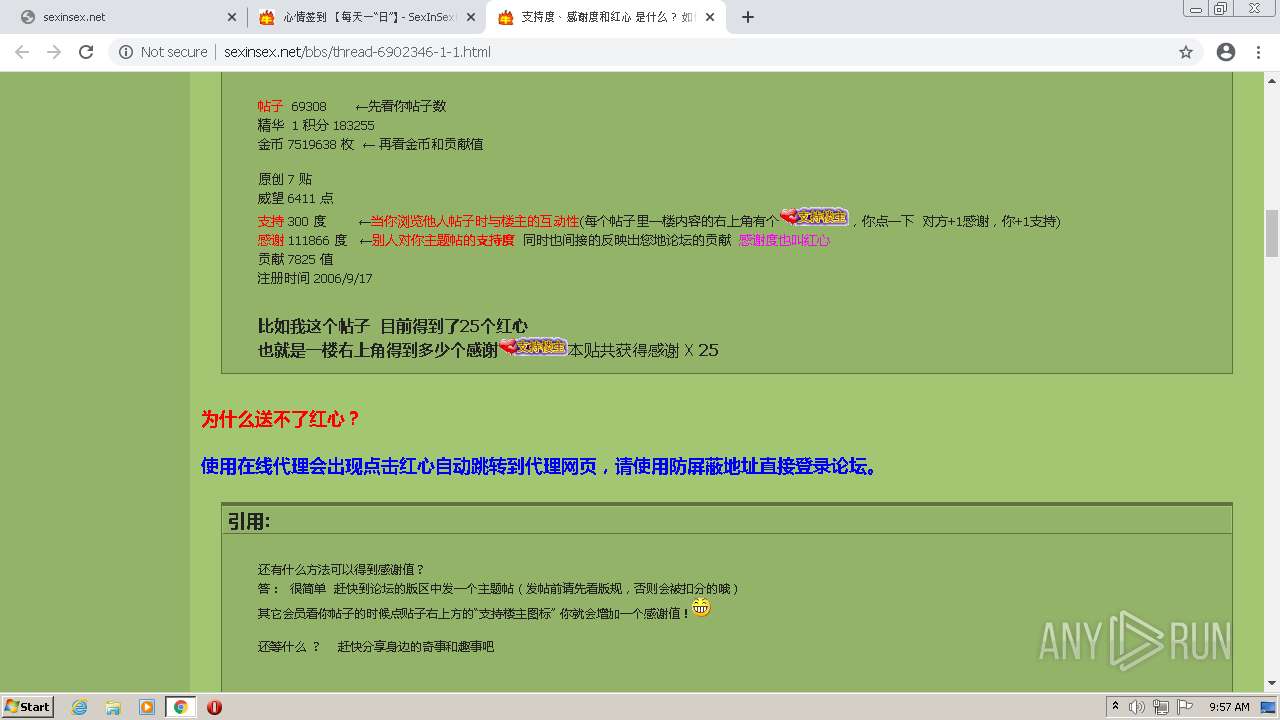View Not secure site information
The width and height of the screenshot is (1280, 720).
pyautogui.click(x=163, y=52)
